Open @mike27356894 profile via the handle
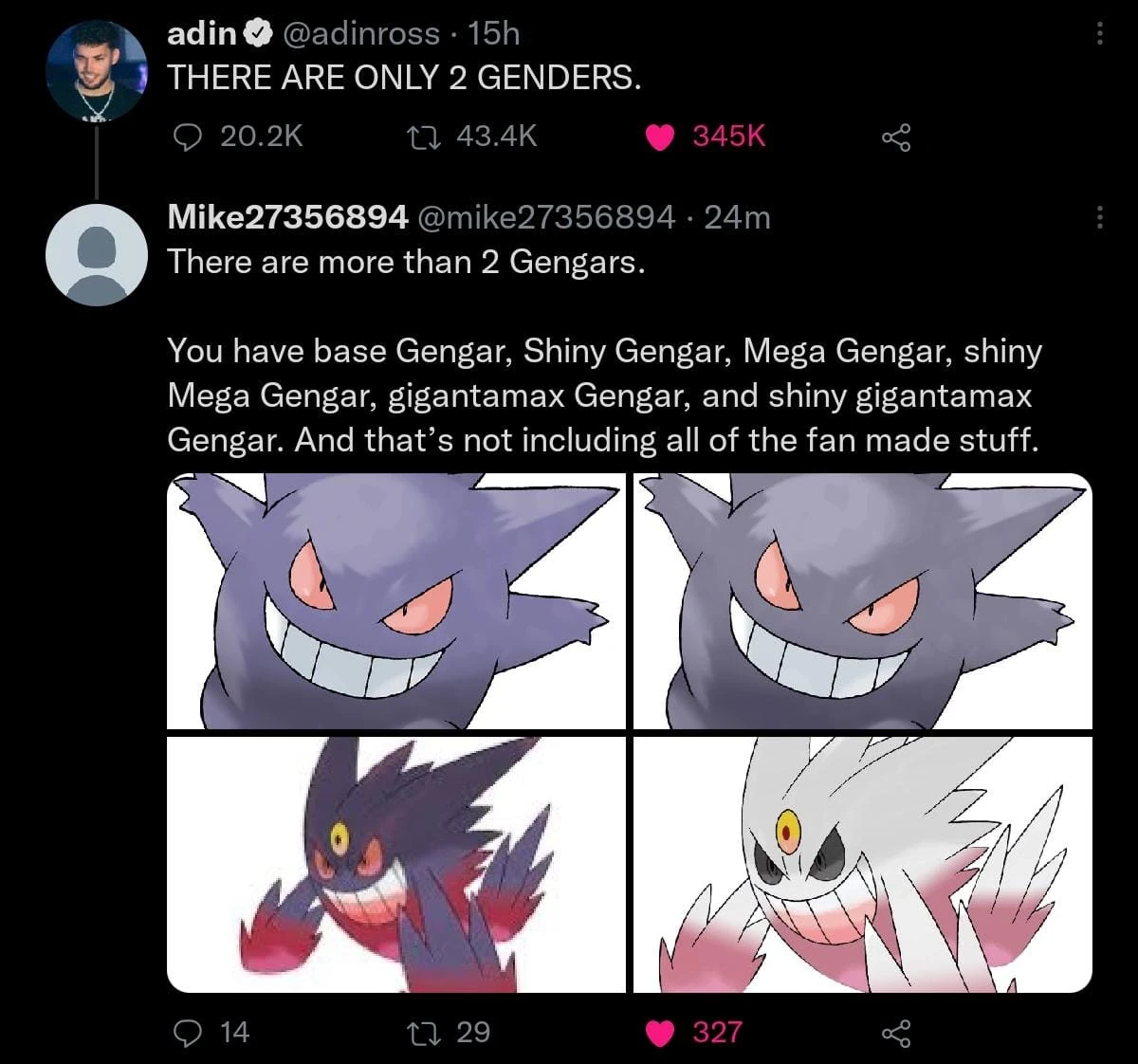This screenshot has height=1064, width=1138. click(547, 216)
